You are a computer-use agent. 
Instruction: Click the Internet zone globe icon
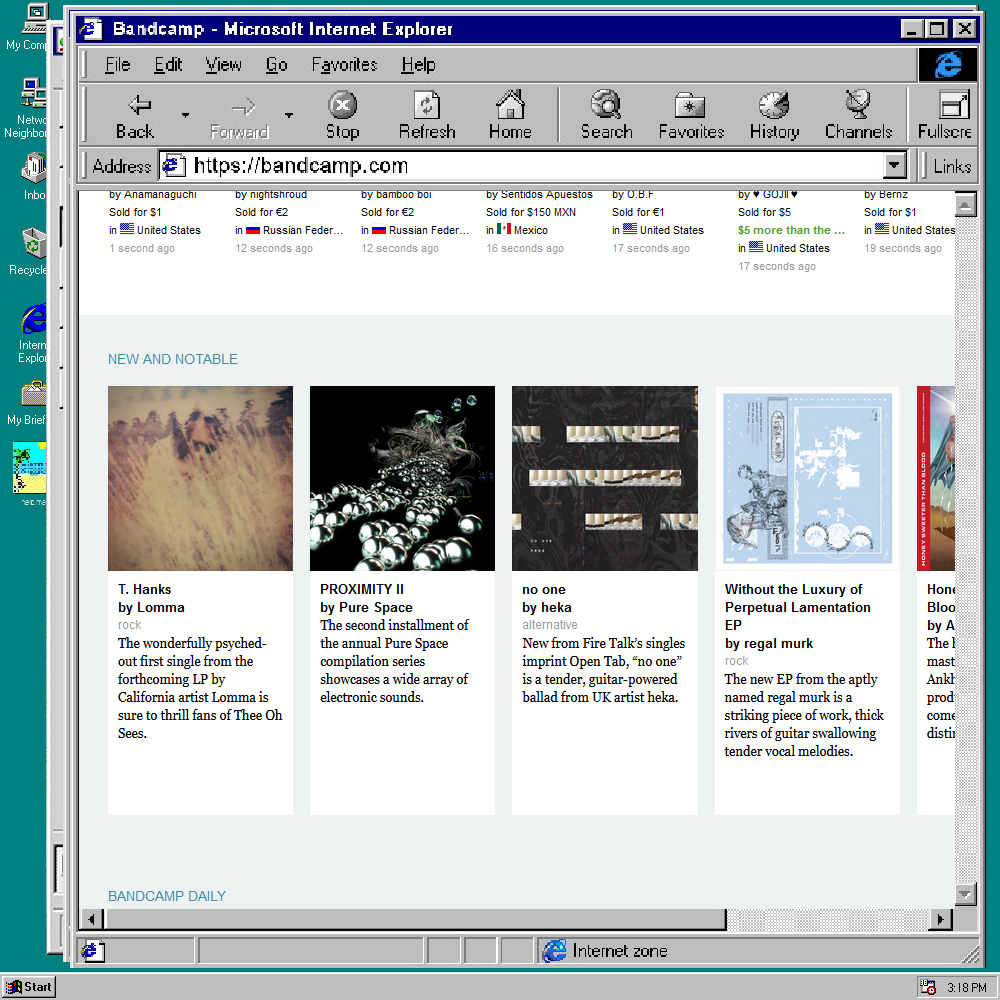coord(554,950)
